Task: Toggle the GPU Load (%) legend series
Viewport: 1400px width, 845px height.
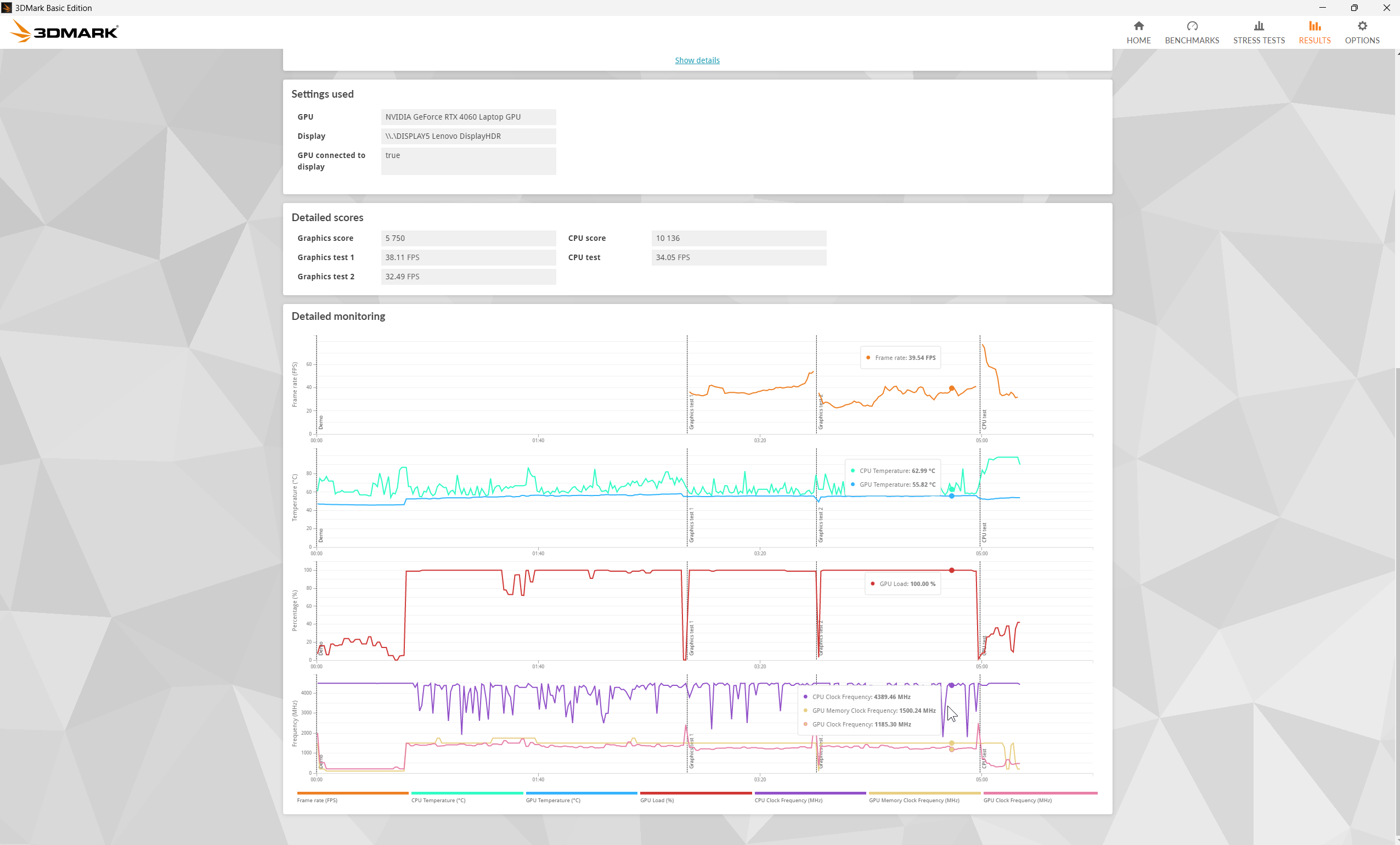Action: [x=657, y=800]
